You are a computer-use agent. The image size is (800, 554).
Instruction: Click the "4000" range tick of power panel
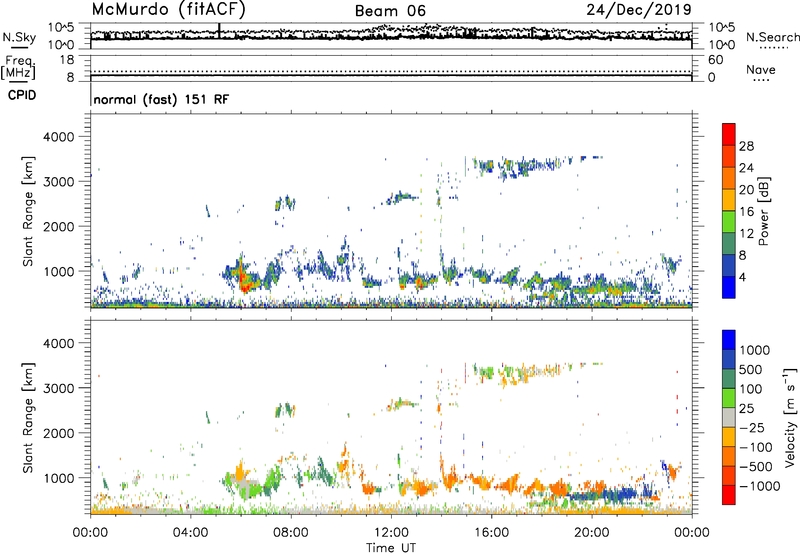click(x=58, y=137)
